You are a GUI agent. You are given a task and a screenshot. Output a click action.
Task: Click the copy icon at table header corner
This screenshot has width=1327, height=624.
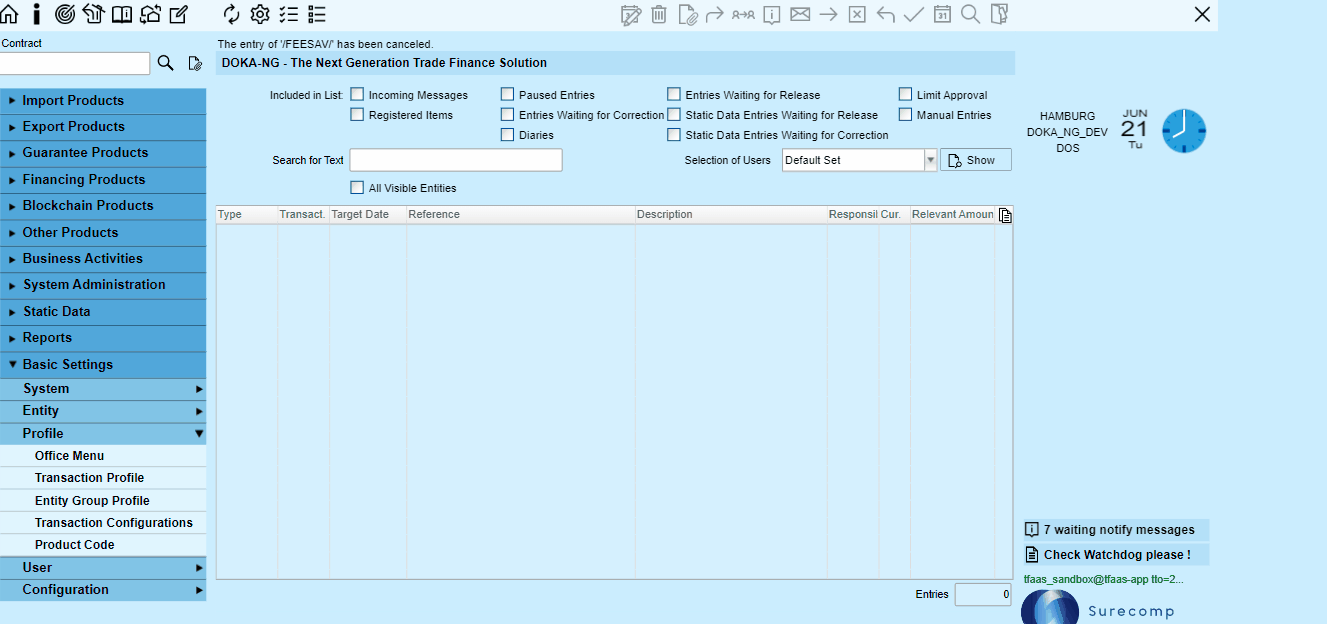click(1005, 215)
